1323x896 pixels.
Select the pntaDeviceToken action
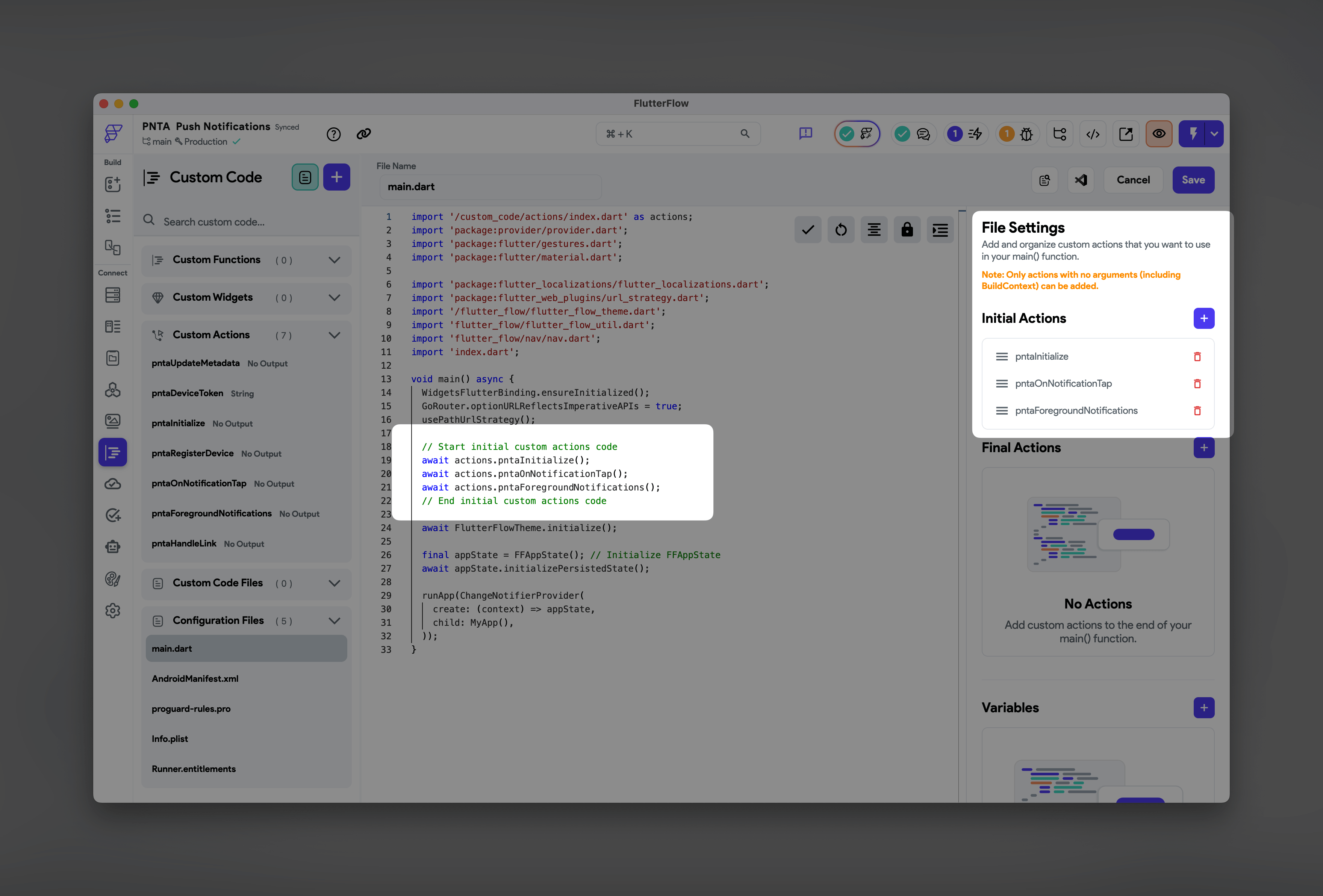(247, 394)
